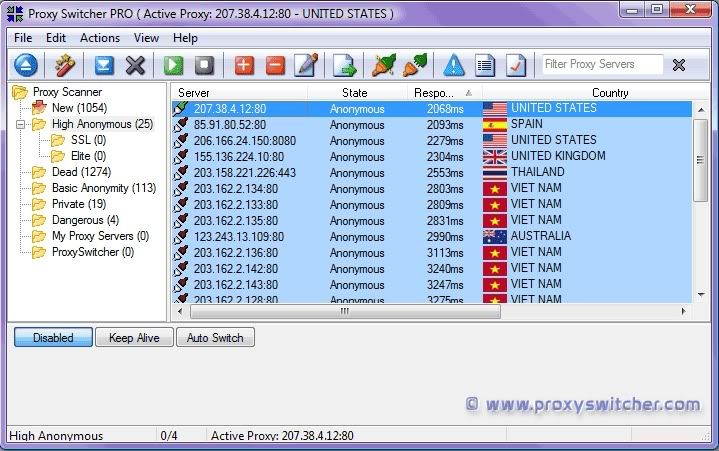Select the Private (19) folder

(79, 204)
